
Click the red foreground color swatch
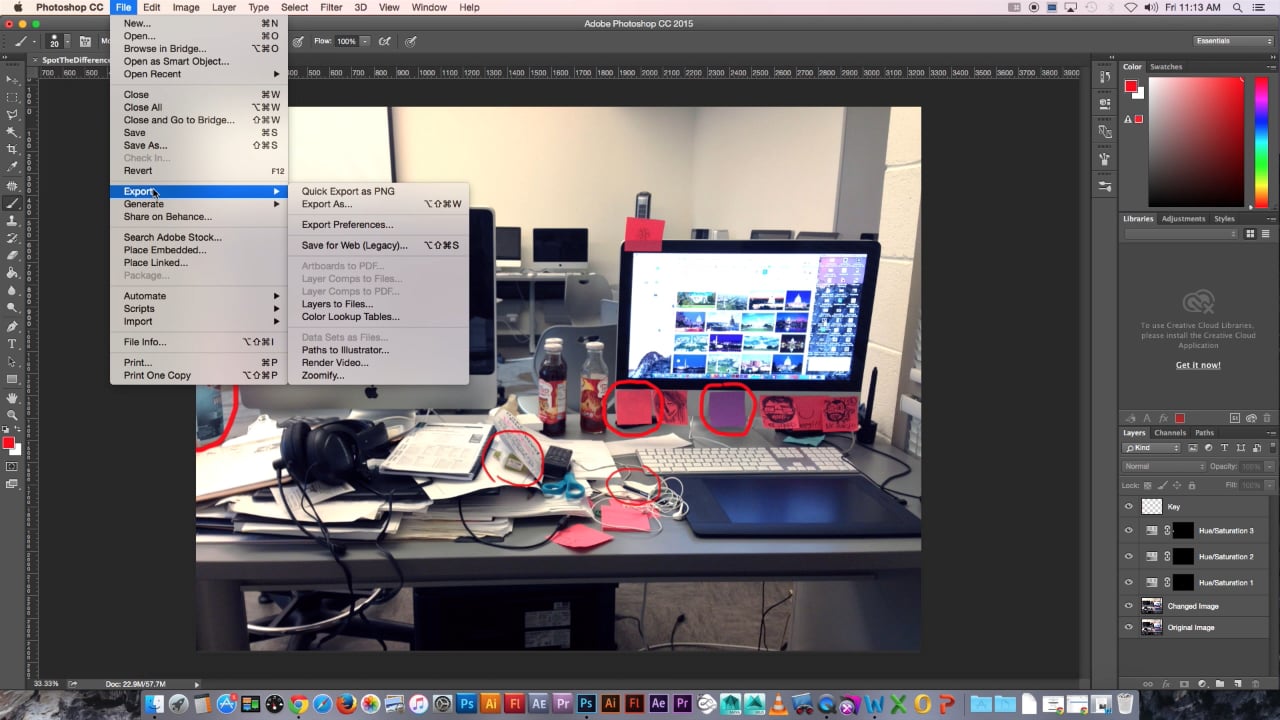(9, 443)
